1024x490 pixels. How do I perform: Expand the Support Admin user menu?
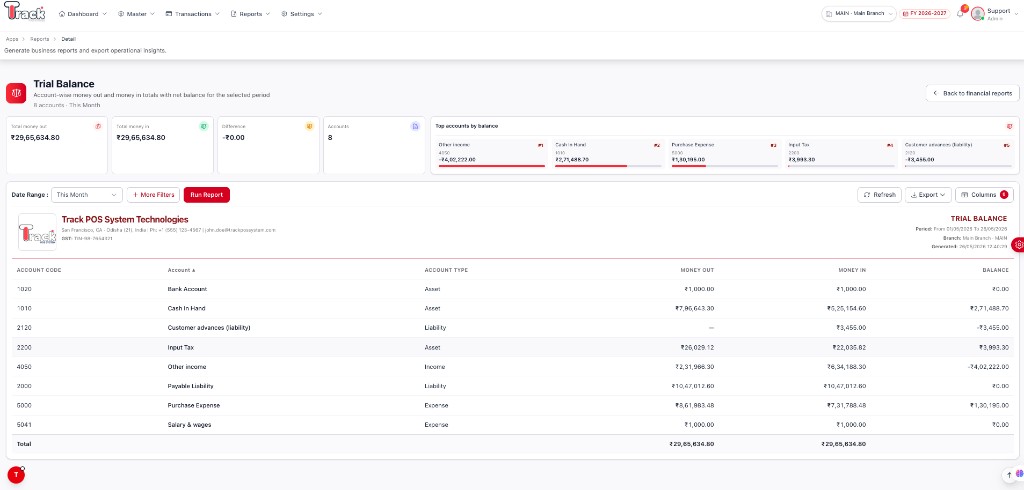(1002, 14)
